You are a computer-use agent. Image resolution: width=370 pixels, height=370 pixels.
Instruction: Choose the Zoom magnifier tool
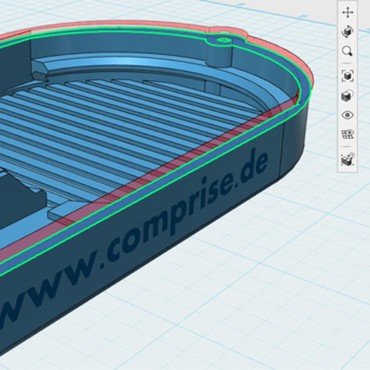[347, 51]
